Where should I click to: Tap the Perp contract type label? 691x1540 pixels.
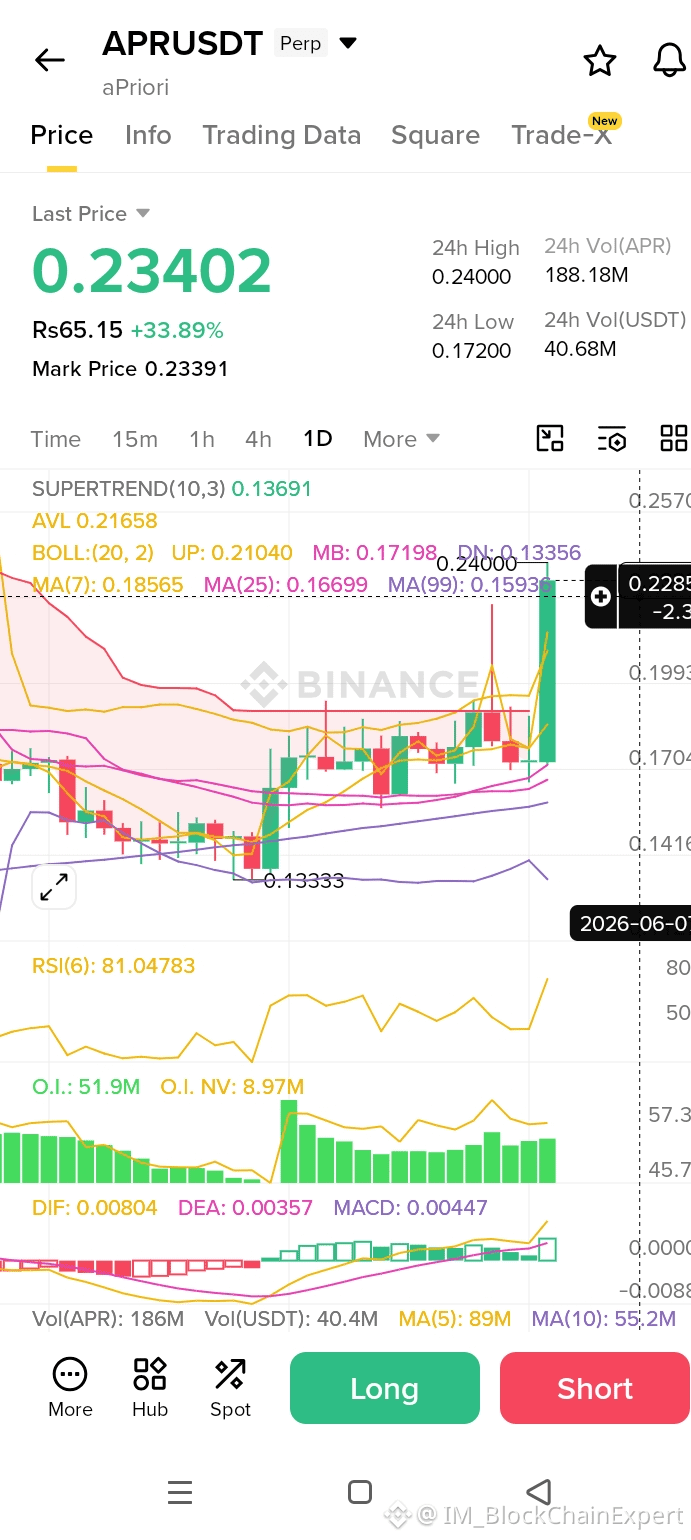tap(300, 44)
